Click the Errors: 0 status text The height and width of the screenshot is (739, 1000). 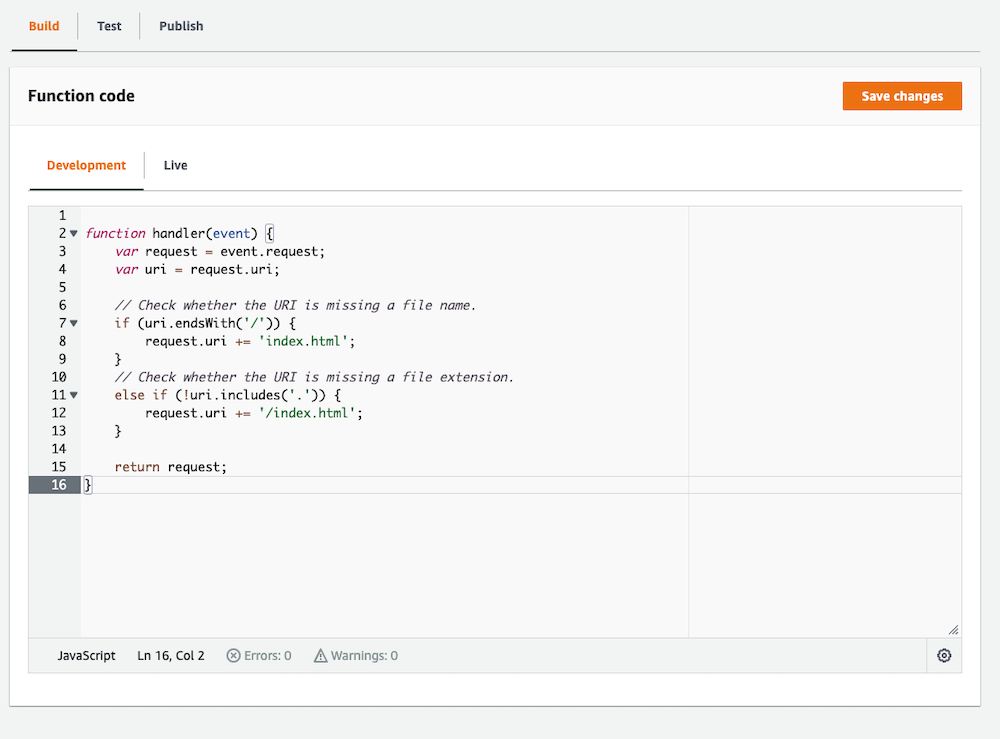point(267,655)
